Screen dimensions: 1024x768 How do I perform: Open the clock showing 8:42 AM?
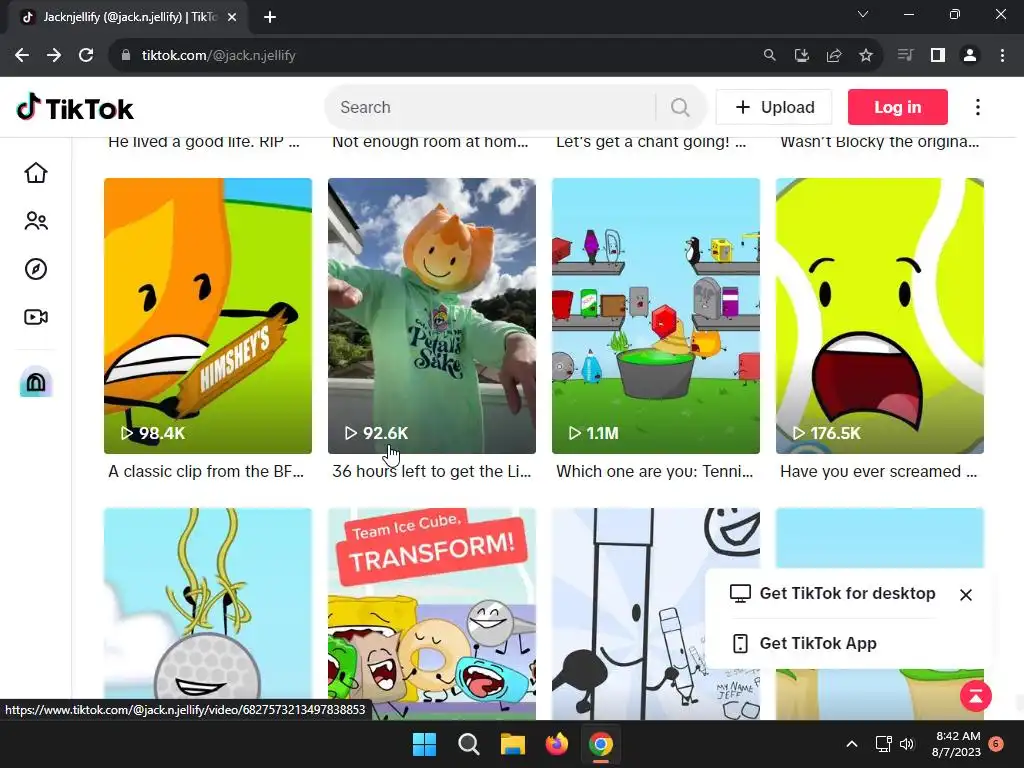[957, 744]
